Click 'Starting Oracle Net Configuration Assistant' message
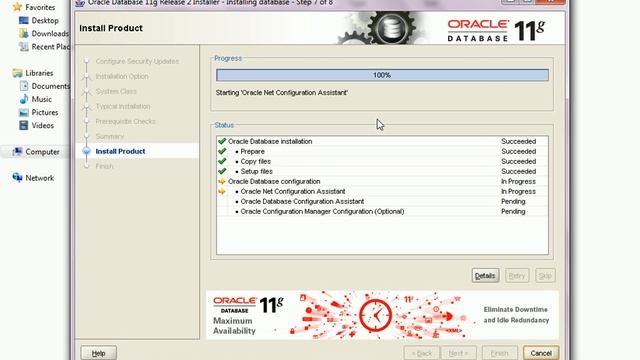640x360 pixels. (x=282, y=93)
